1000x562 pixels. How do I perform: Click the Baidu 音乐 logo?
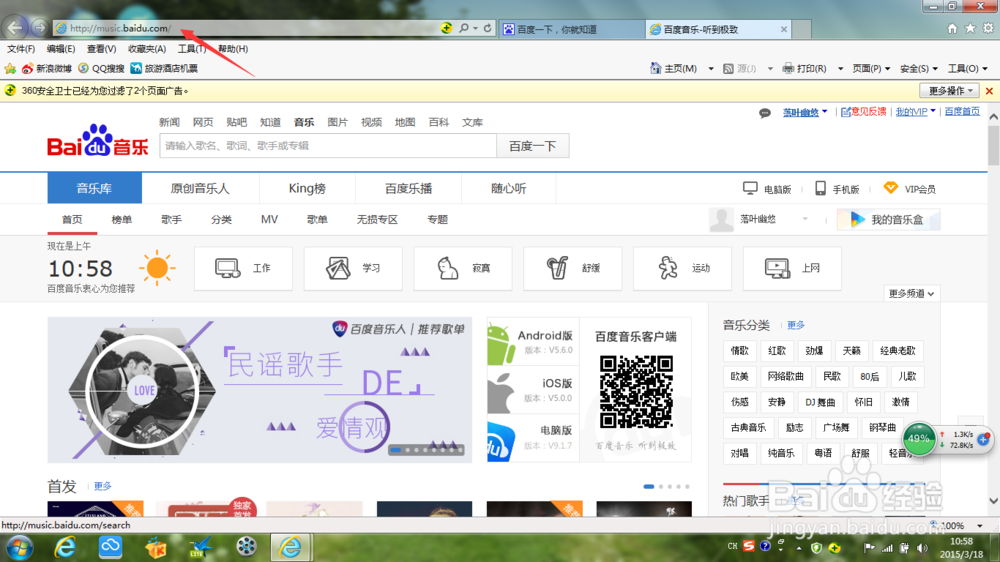pyautogui.click(x=98, y=141)
